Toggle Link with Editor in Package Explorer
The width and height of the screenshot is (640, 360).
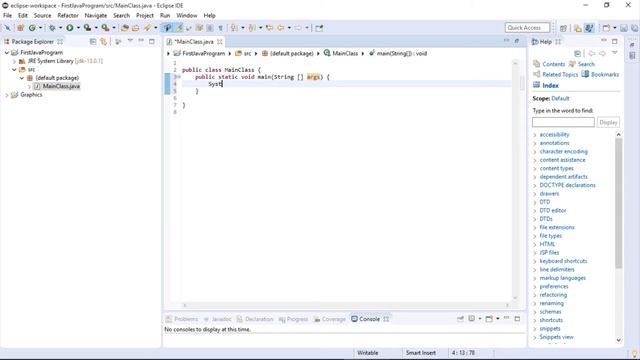[104, 42]
